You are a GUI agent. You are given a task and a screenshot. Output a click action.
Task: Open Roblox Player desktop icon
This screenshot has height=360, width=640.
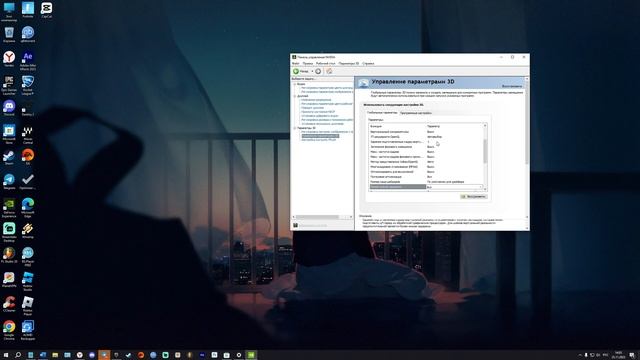pos(28,305)
